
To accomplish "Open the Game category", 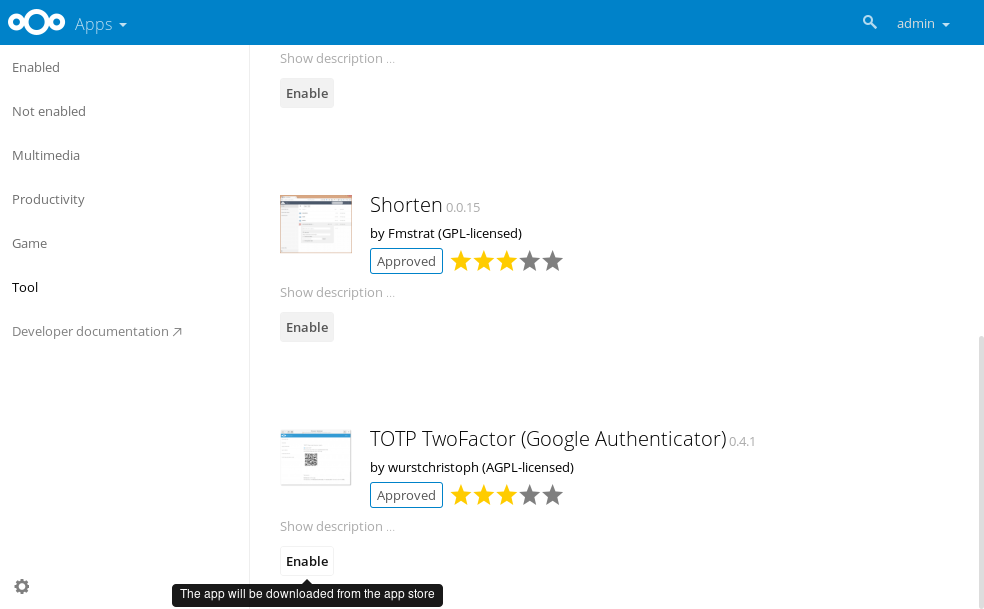I will (x=30, y=244).
